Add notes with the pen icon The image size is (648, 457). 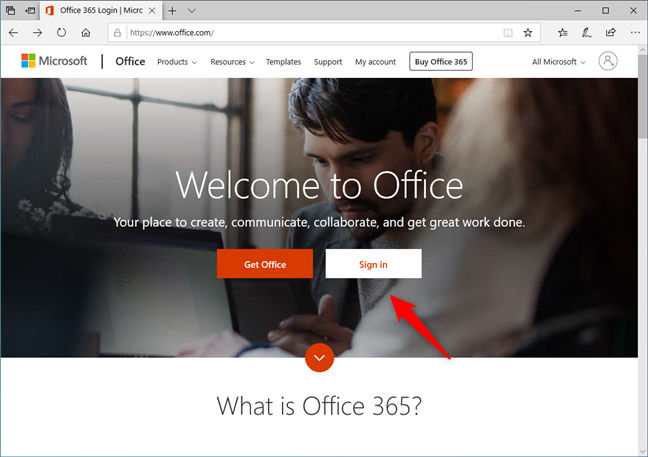(586, 33)
